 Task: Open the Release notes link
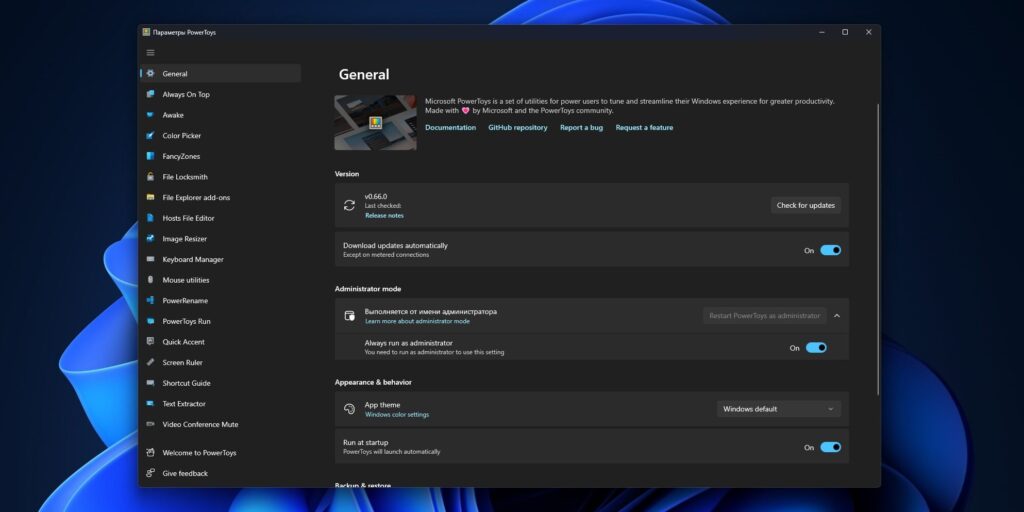[x=384, y=216]
